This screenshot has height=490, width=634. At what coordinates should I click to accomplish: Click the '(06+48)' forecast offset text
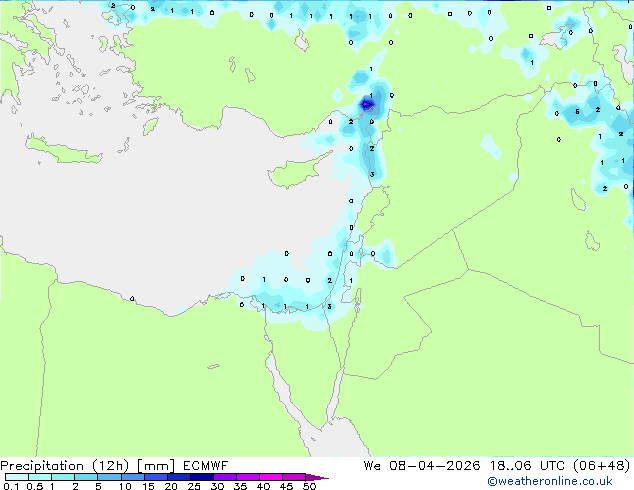(602, 465)
